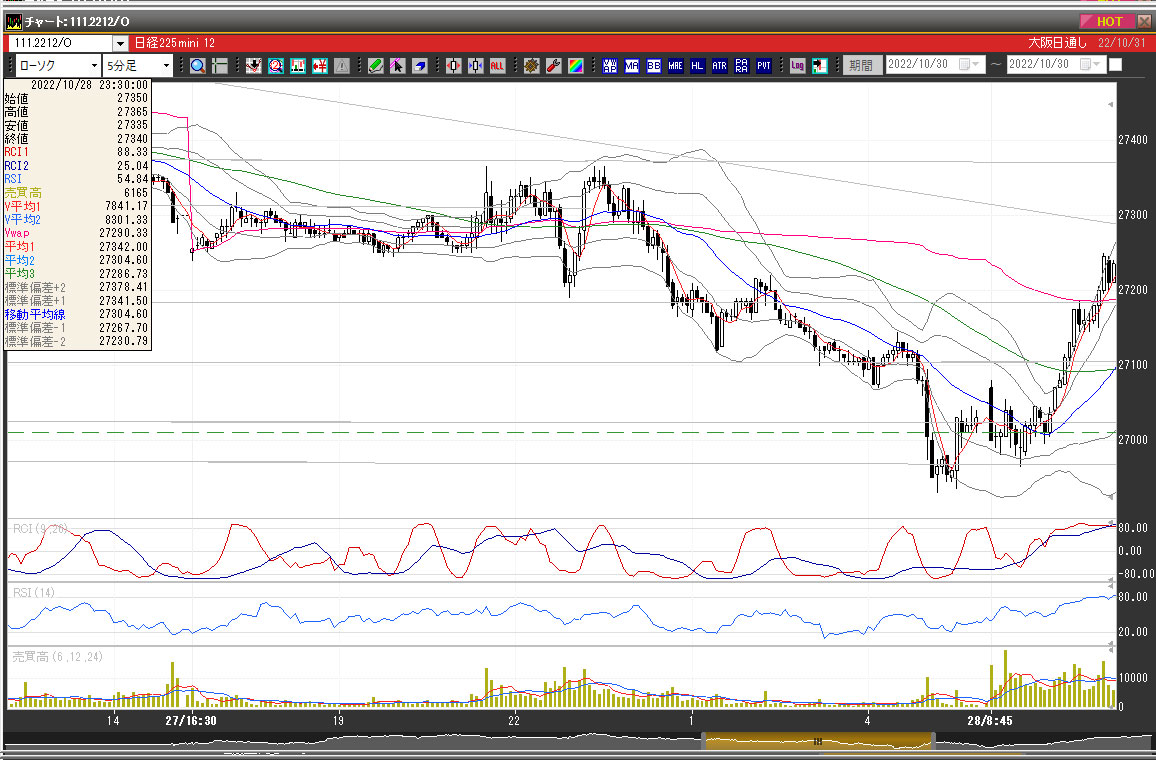This screenshot has height=760, width=1156.
Task: Click the candle icon with blue arrows
Action: (476, 66)
